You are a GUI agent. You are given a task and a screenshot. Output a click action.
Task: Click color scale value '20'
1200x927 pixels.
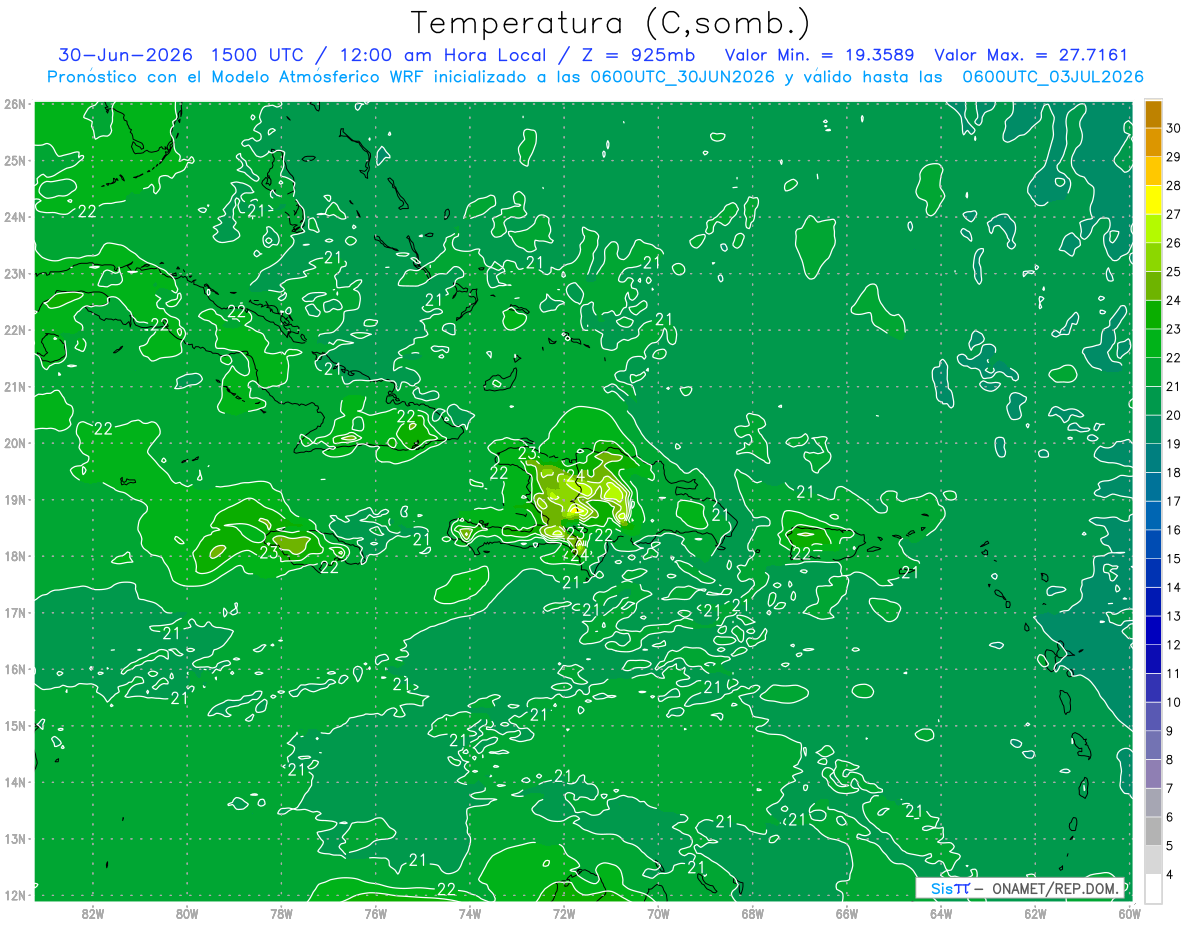point(1173,415)
